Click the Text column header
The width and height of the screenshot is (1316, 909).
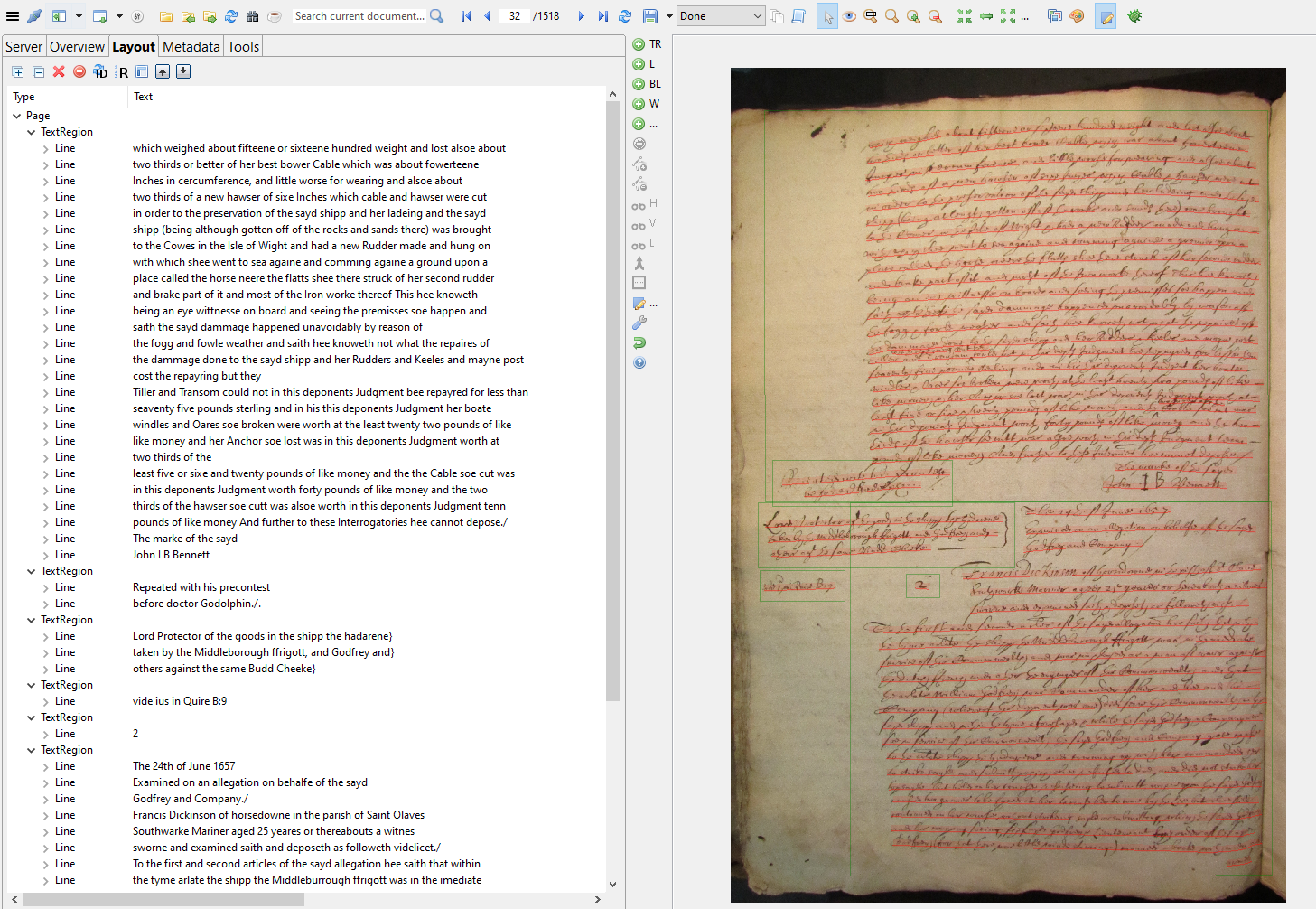144,97
